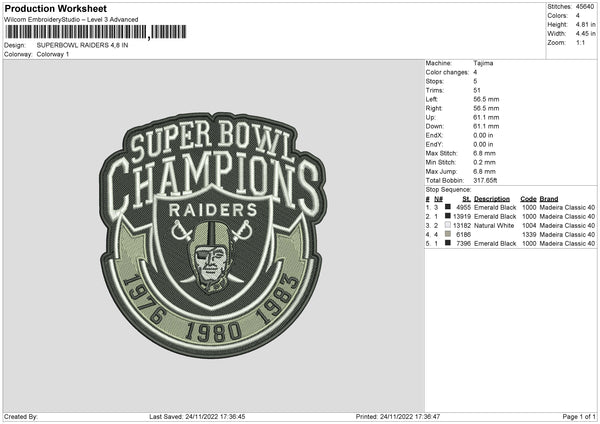Click the Printed timestamp in footer
This screenshot has height=424, width=600.
click(398, 417)
